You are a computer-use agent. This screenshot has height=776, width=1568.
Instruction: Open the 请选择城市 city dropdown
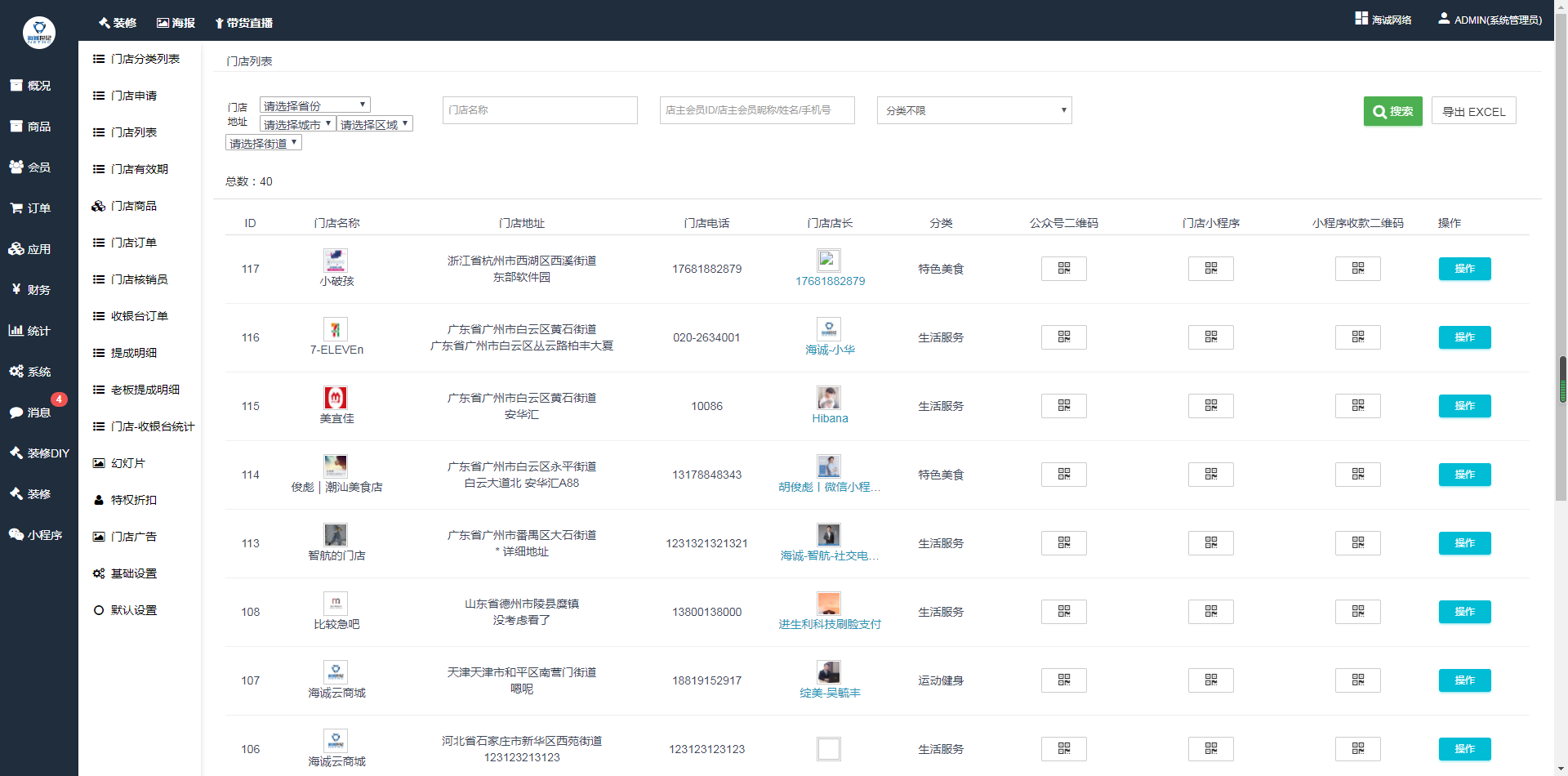click(x=297, y=124)
